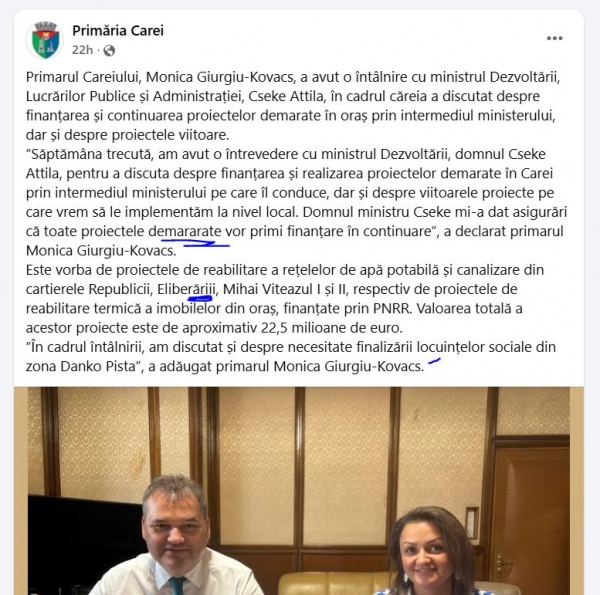This screenshot has width=600, height=595.
Task: Click the Primăria Carei coat-of-arms avatar
Action: (45, 40)
